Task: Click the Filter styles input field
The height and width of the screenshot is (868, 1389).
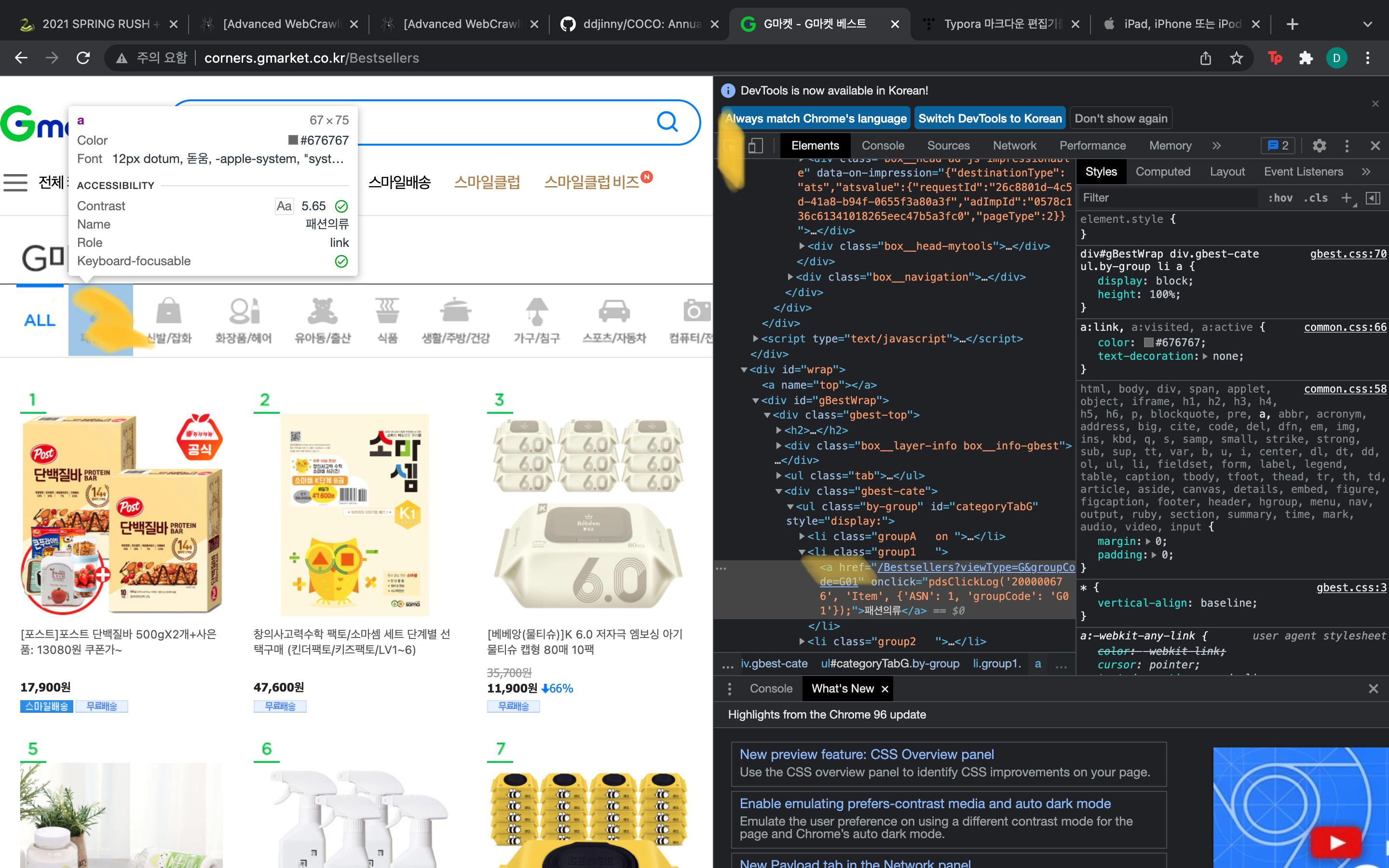Action: point(1167,198)
